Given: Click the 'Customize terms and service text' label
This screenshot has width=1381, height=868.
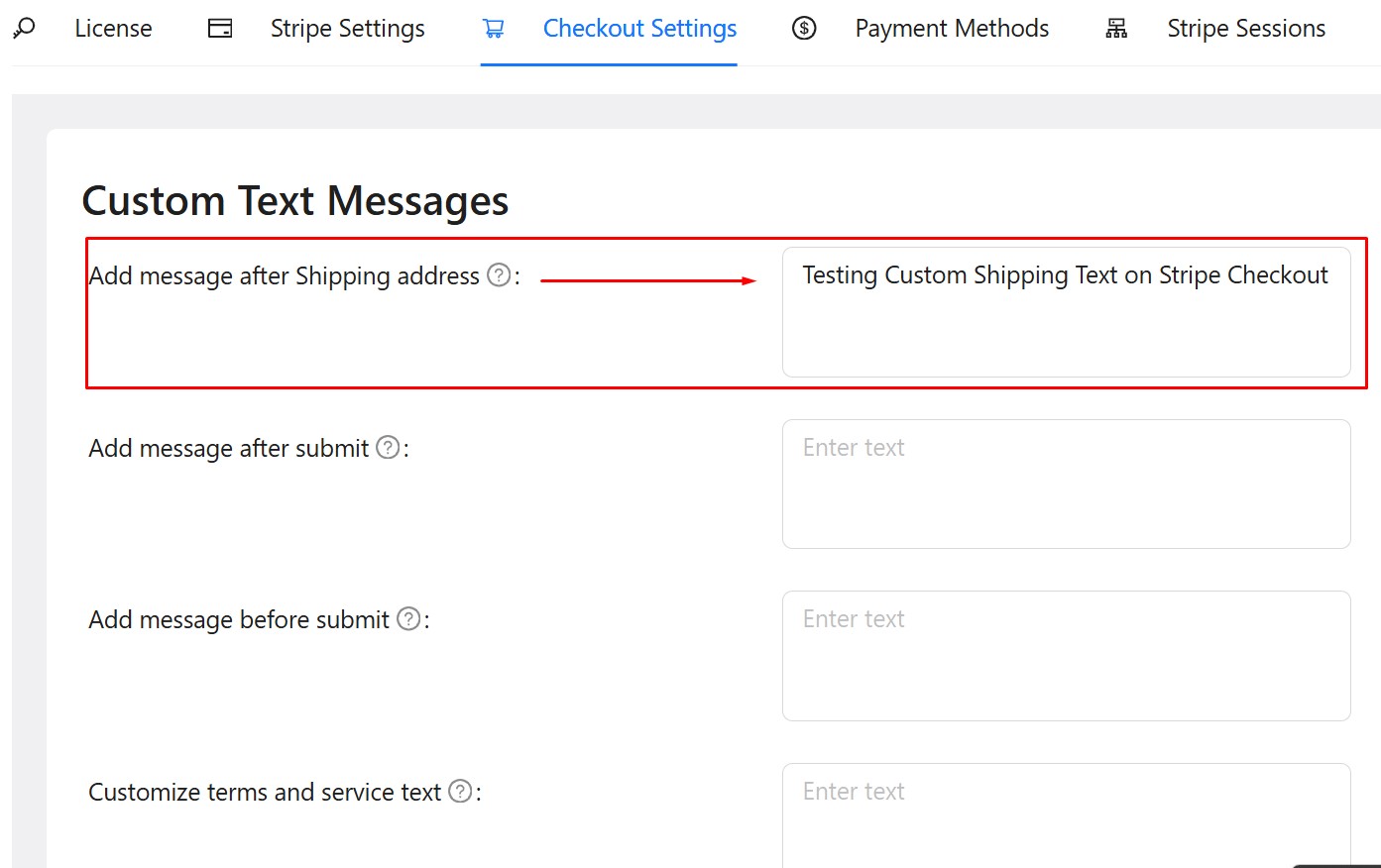Looking at the screenshot, I should tap(265, 793).
